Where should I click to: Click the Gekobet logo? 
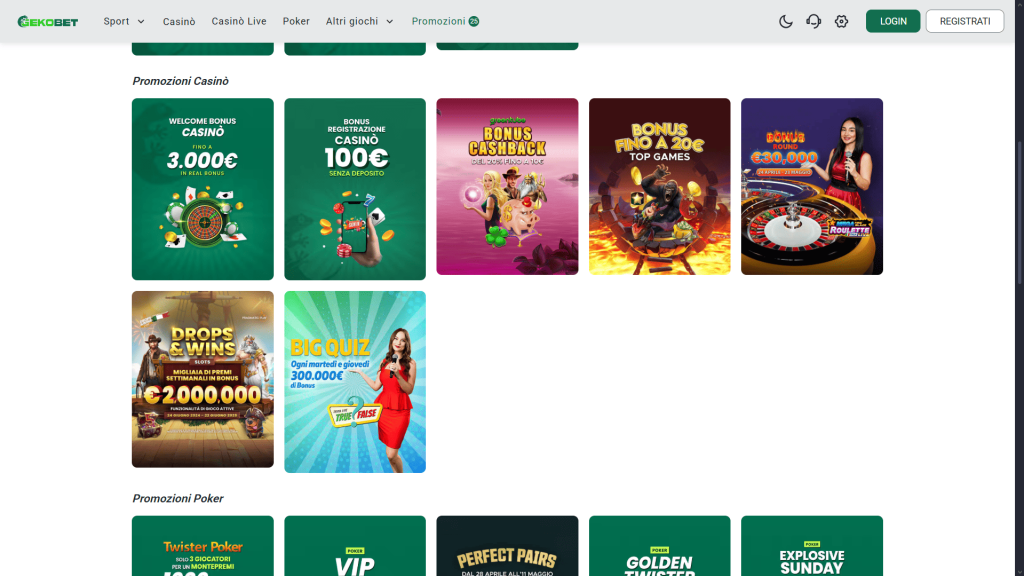click(47, 20)
